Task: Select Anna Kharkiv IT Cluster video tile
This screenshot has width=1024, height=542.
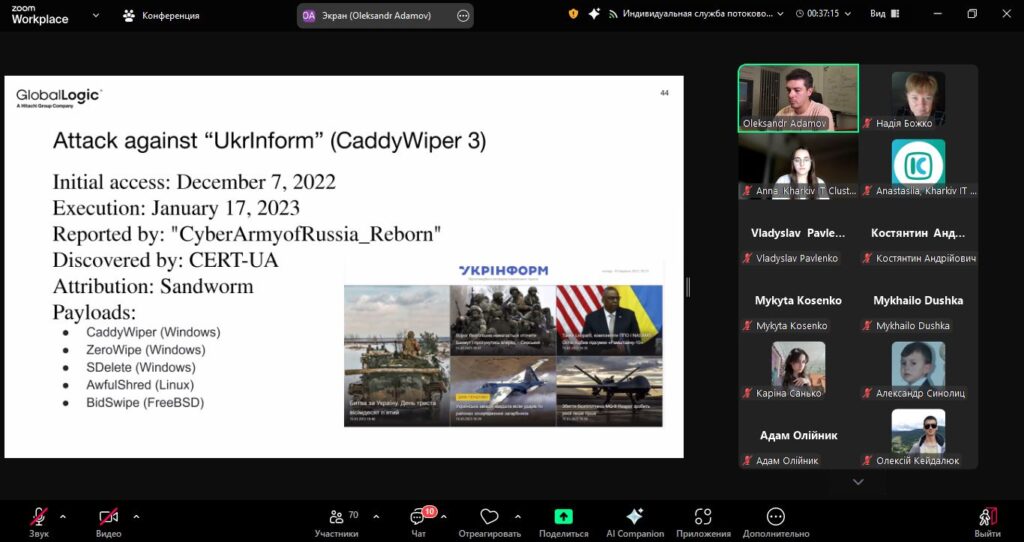Action: point(798,166)
